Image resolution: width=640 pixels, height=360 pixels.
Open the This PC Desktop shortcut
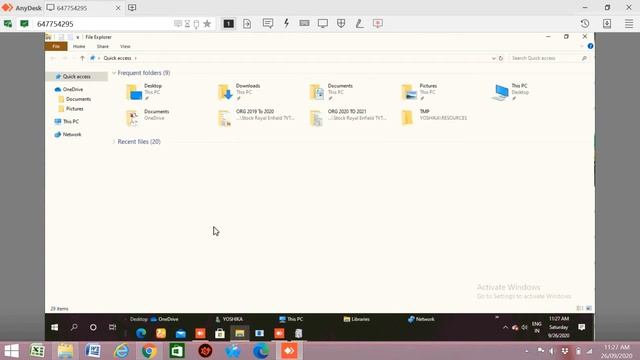click(x=511, y=92)
